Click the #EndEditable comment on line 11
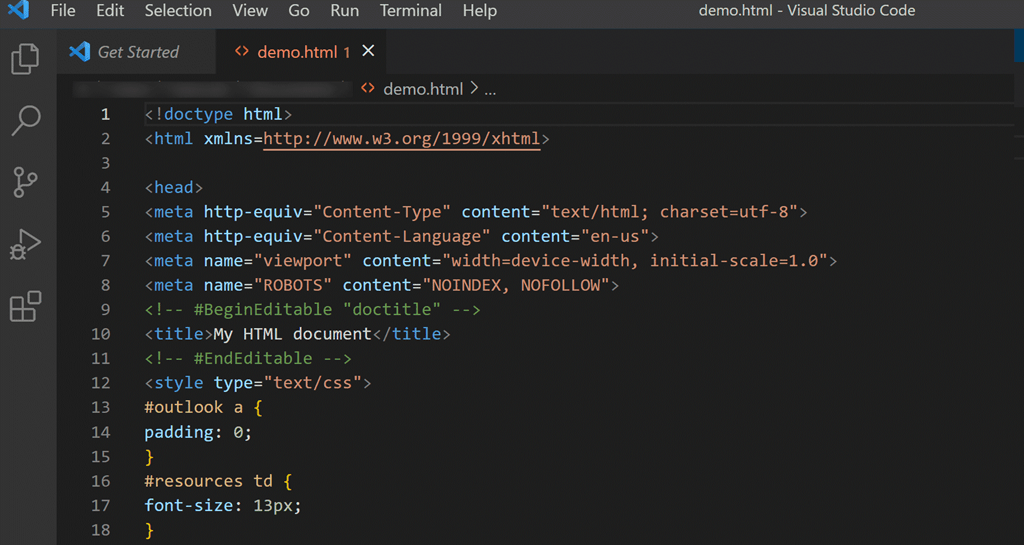Viewport: 1024px width, 545px height. [248, 358]
